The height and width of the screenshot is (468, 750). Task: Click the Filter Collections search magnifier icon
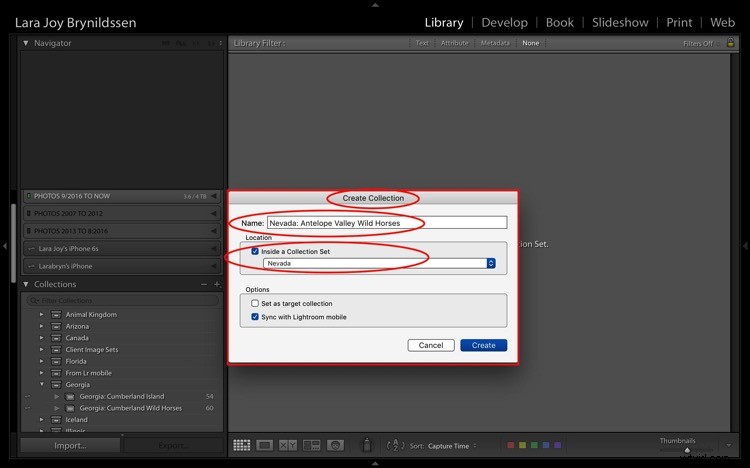(34, 301)
